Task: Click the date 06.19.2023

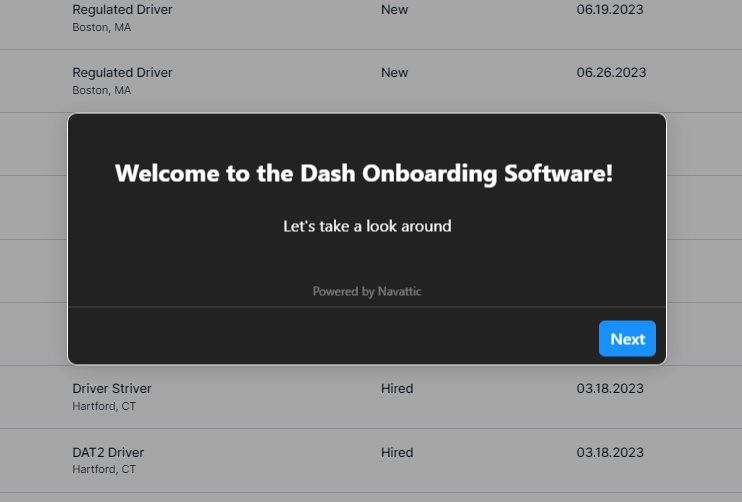Action: [610, 9]
